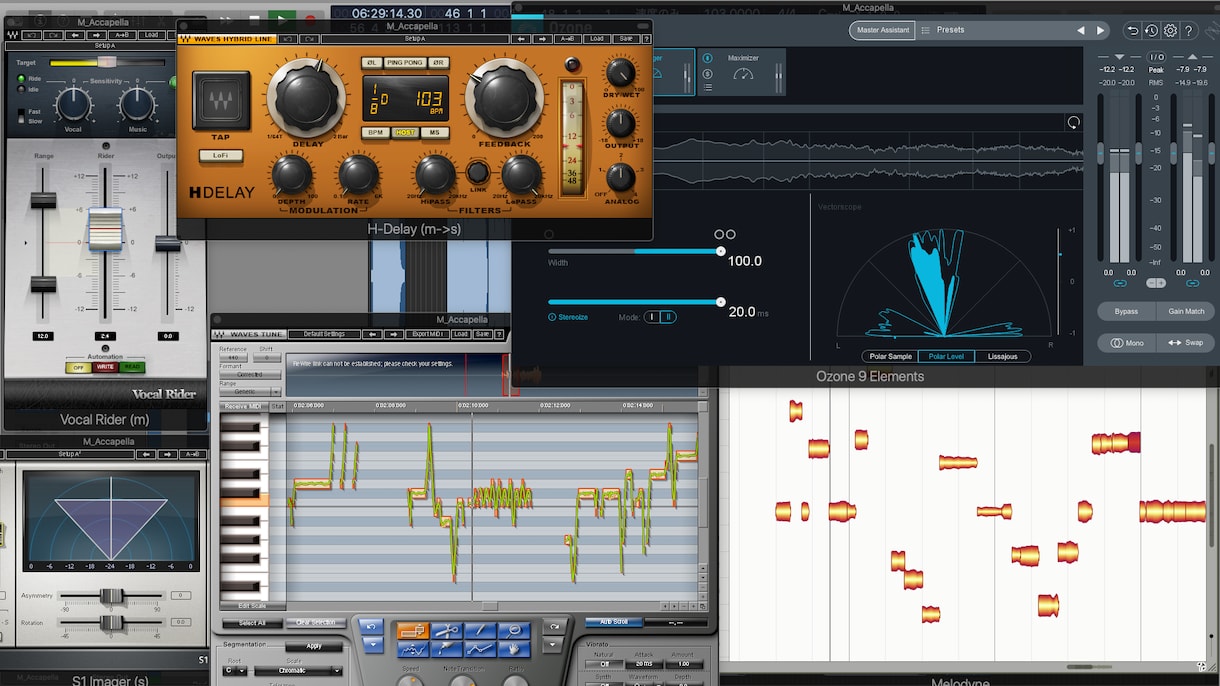Toggle left phase invert ØL in H-Delay
This screenshot has height=686, width=1220.
point(371,63)
